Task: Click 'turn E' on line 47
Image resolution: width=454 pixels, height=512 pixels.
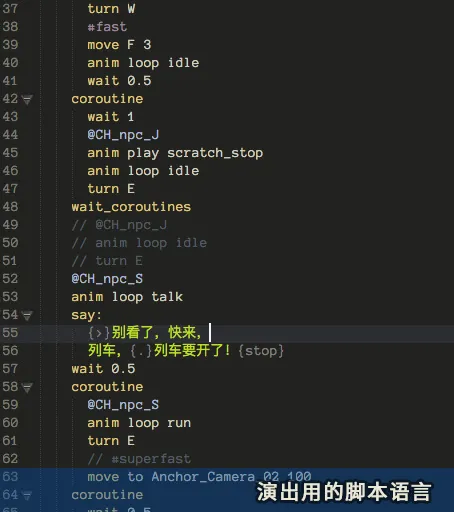Action: click(111, 189)
